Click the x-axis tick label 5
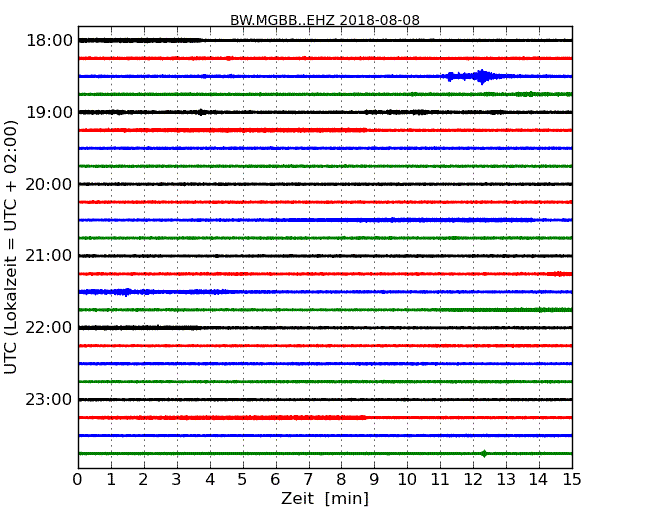650x520 pixels. (x=242, y=480)
